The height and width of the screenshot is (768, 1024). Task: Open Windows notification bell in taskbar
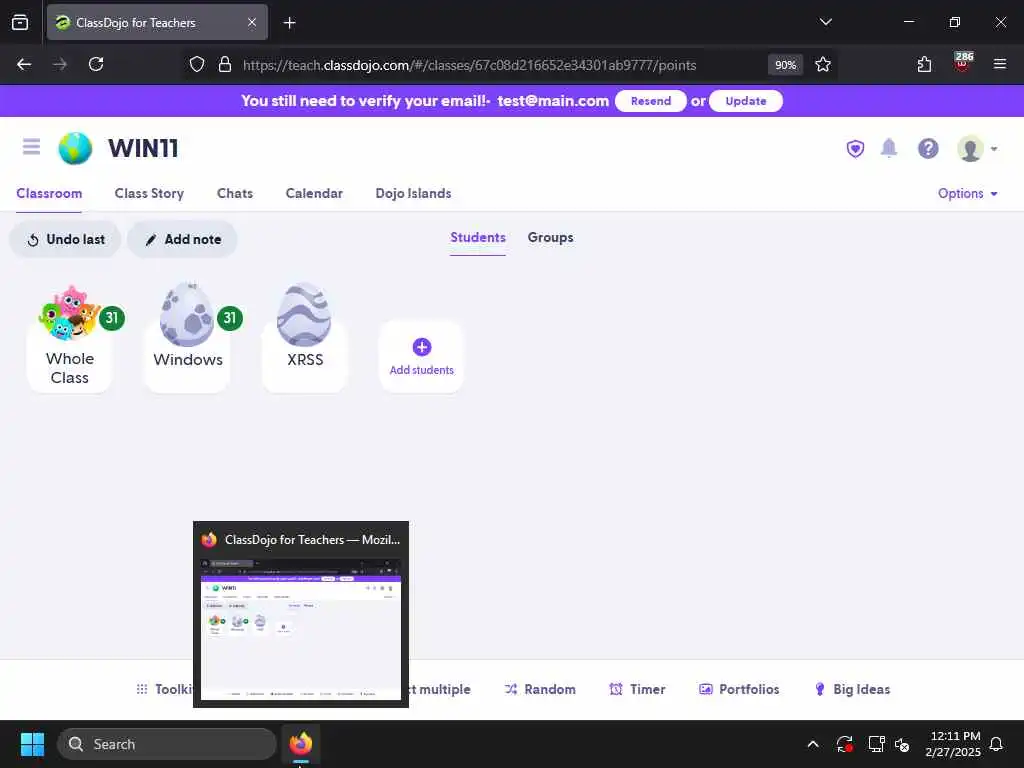tap(996, 744)
